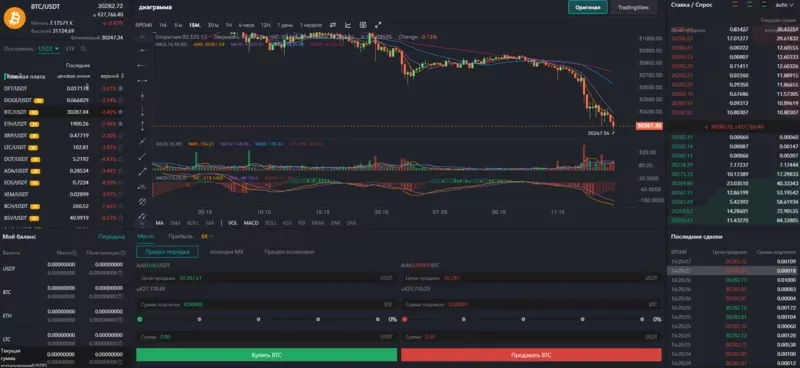Viewport: 800px width, 368px height.
Task: Collapse drawing toolbar with up chevron
Action: tap(142, 37)
